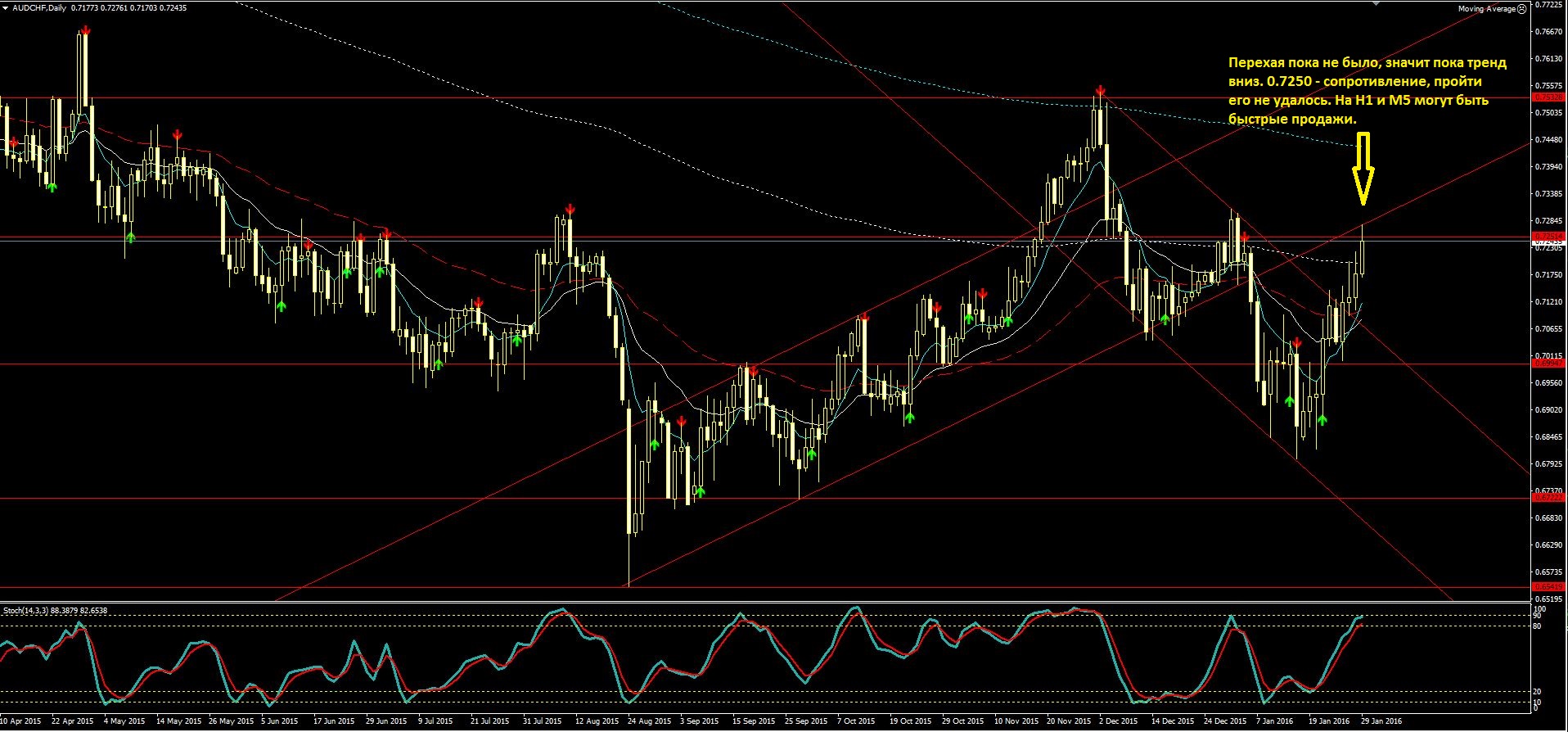Click the 0.73940 price scale value
1568x732 pixels.
1548,167
